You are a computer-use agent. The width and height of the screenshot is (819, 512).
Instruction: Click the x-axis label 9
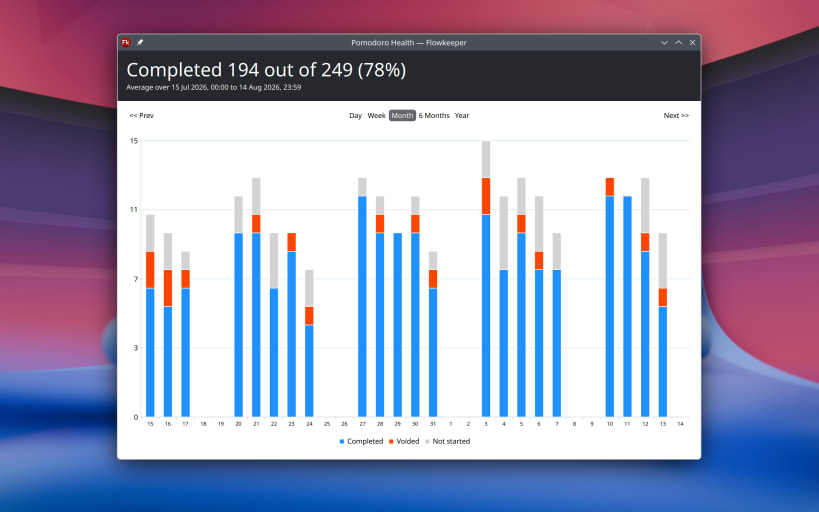[592, 424]
